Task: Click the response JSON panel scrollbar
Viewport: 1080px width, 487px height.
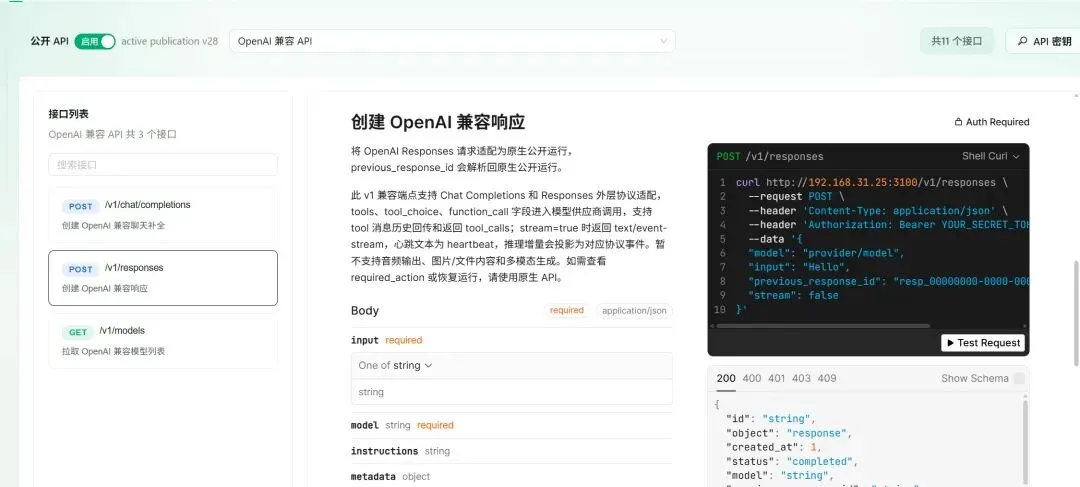Action: pos(1024,441)
